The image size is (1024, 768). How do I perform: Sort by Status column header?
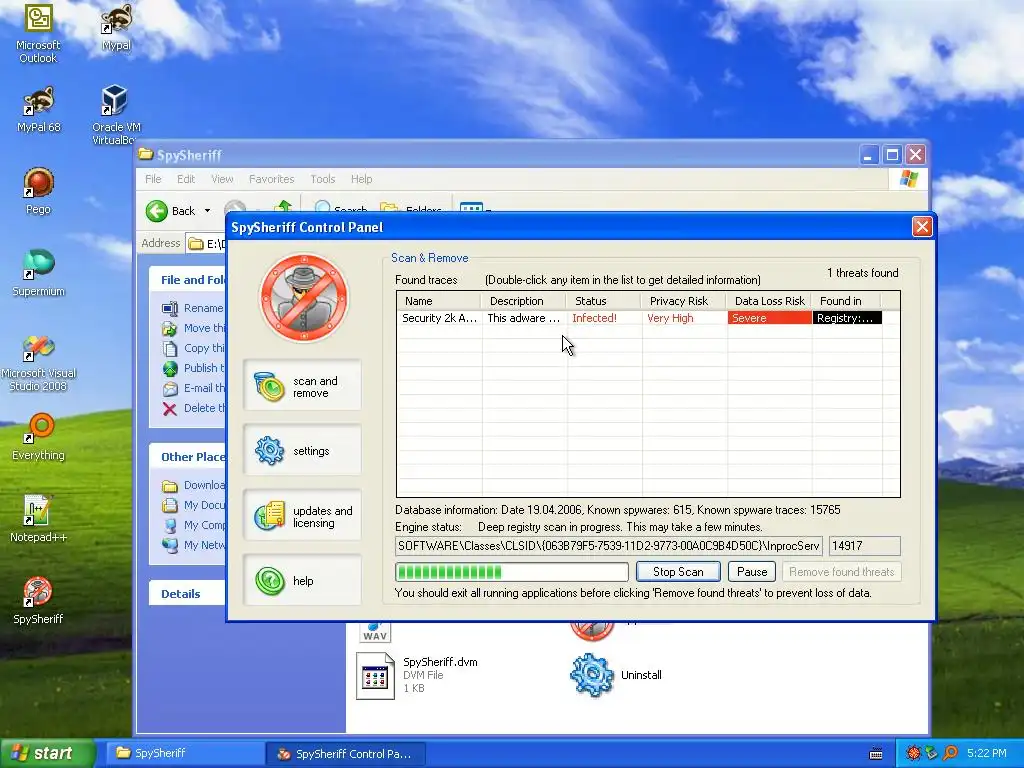604,301
